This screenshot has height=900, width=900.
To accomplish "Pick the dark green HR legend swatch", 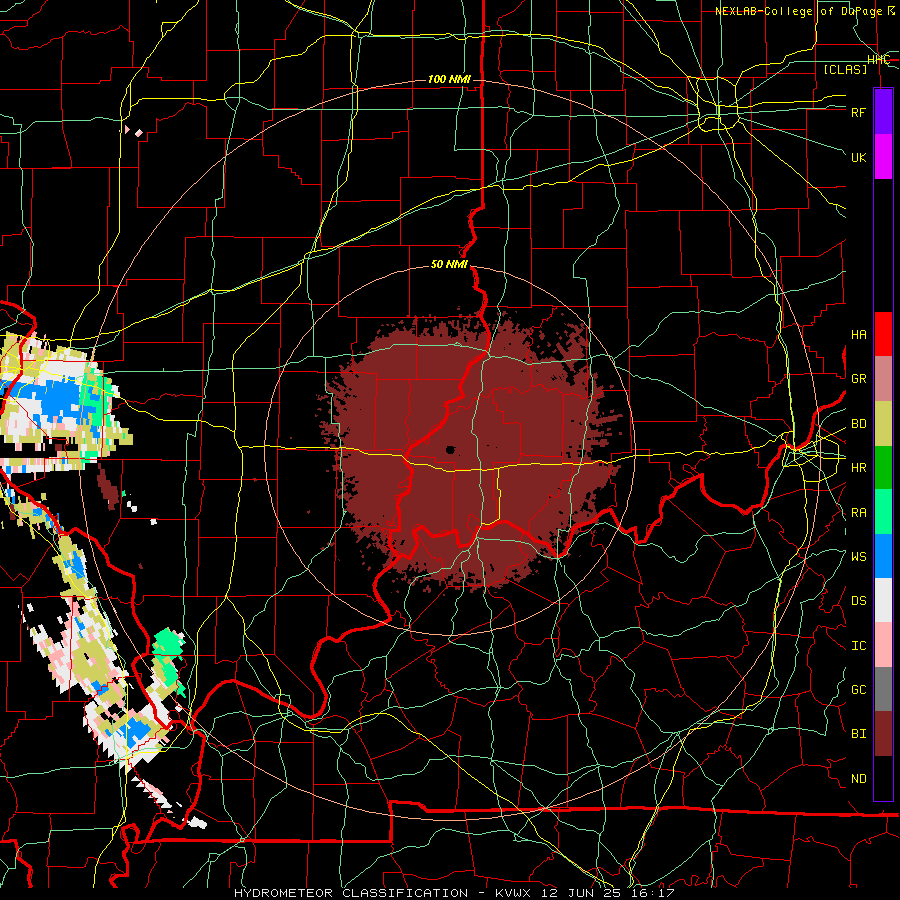I will [x=883, y=467].
